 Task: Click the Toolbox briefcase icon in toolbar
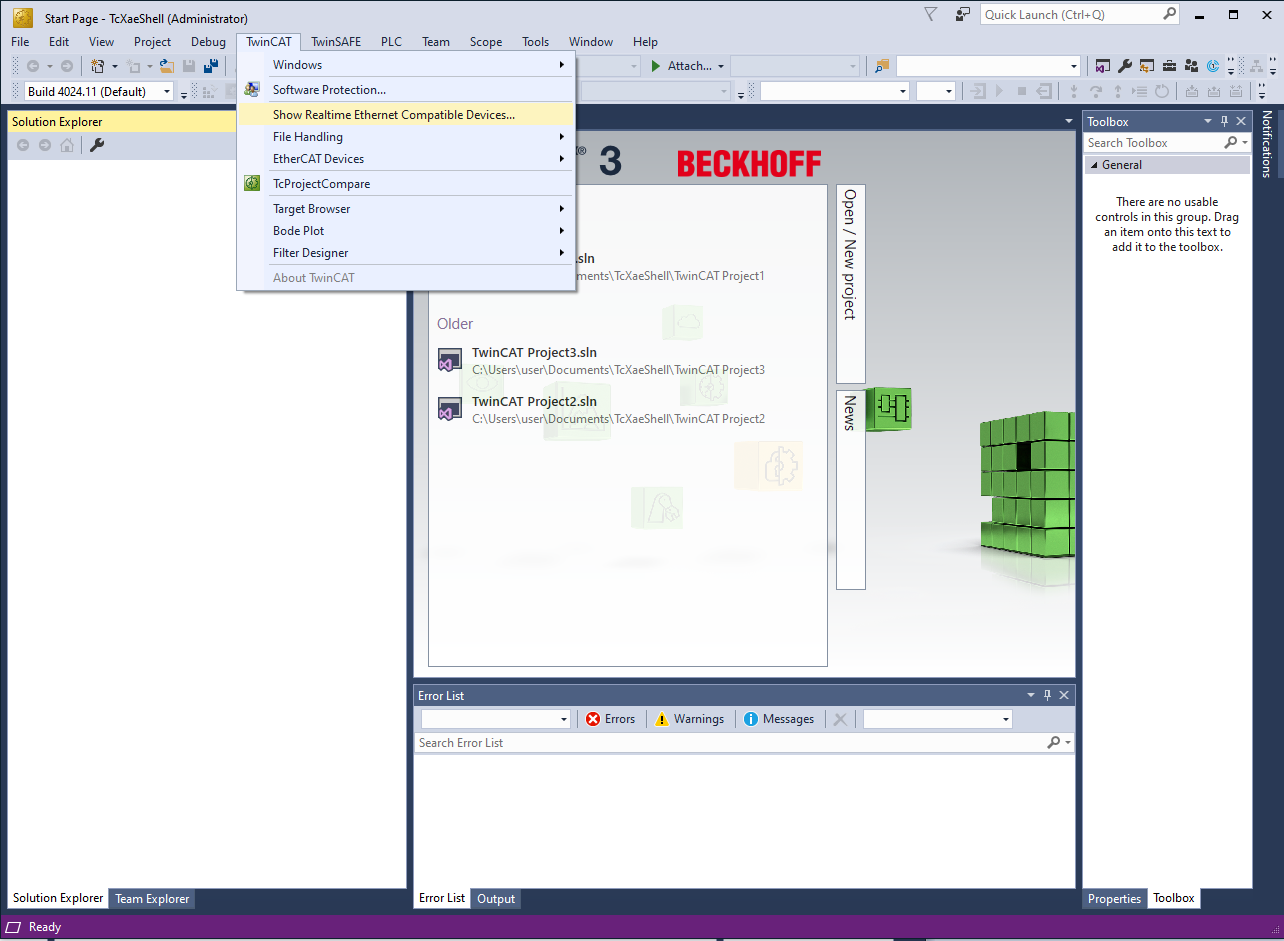pos(1169,66)
